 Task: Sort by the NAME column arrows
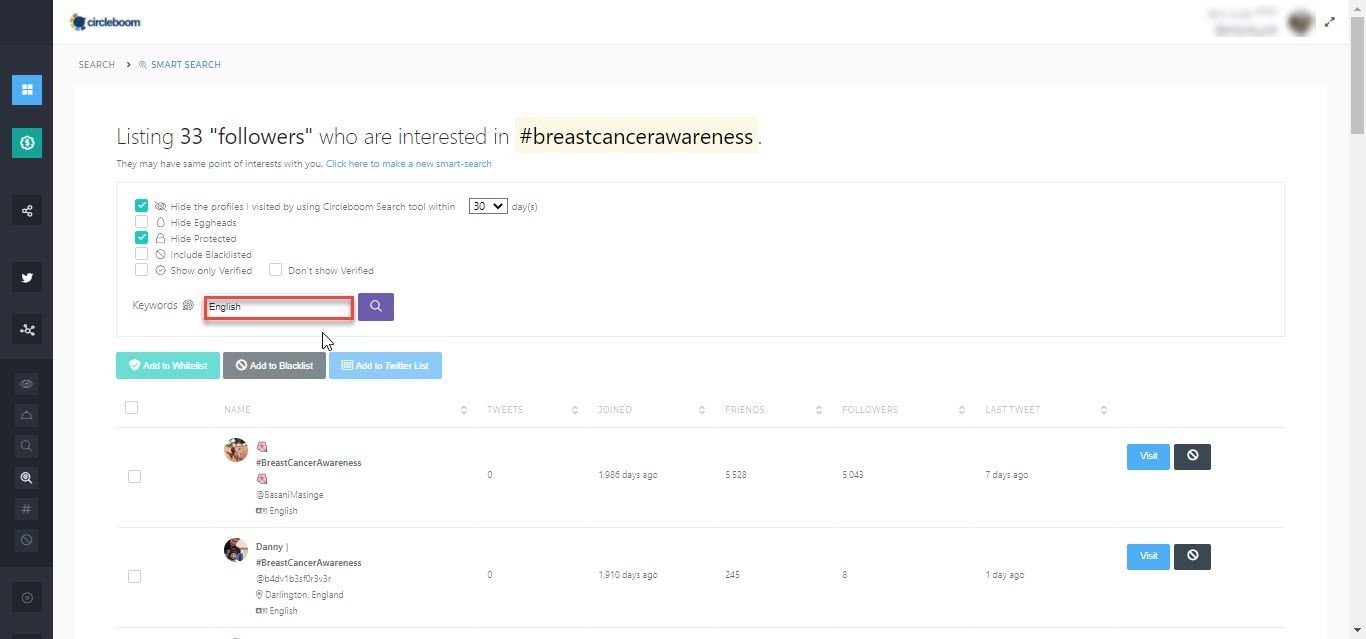click(463, 410)
